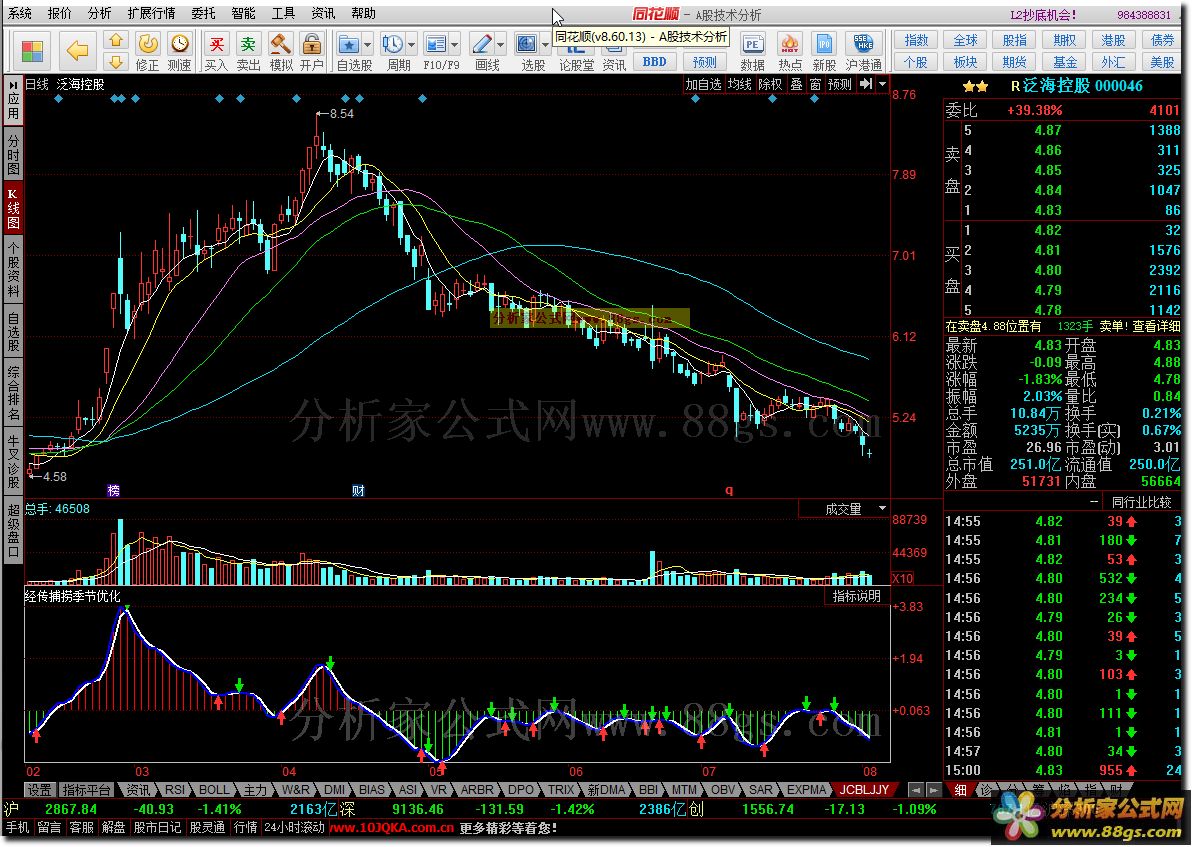Open the 智能 menu
This screenshot has height=847, width=1193.
click(x=243, y=14)
